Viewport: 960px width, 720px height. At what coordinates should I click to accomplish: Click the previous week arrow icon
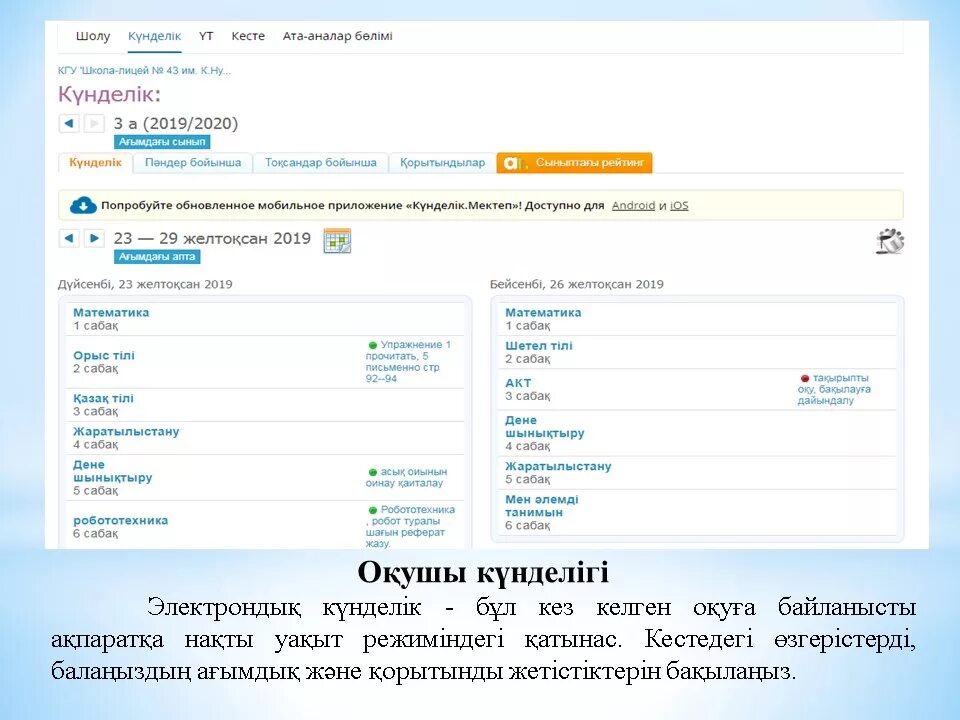[68, 239]
